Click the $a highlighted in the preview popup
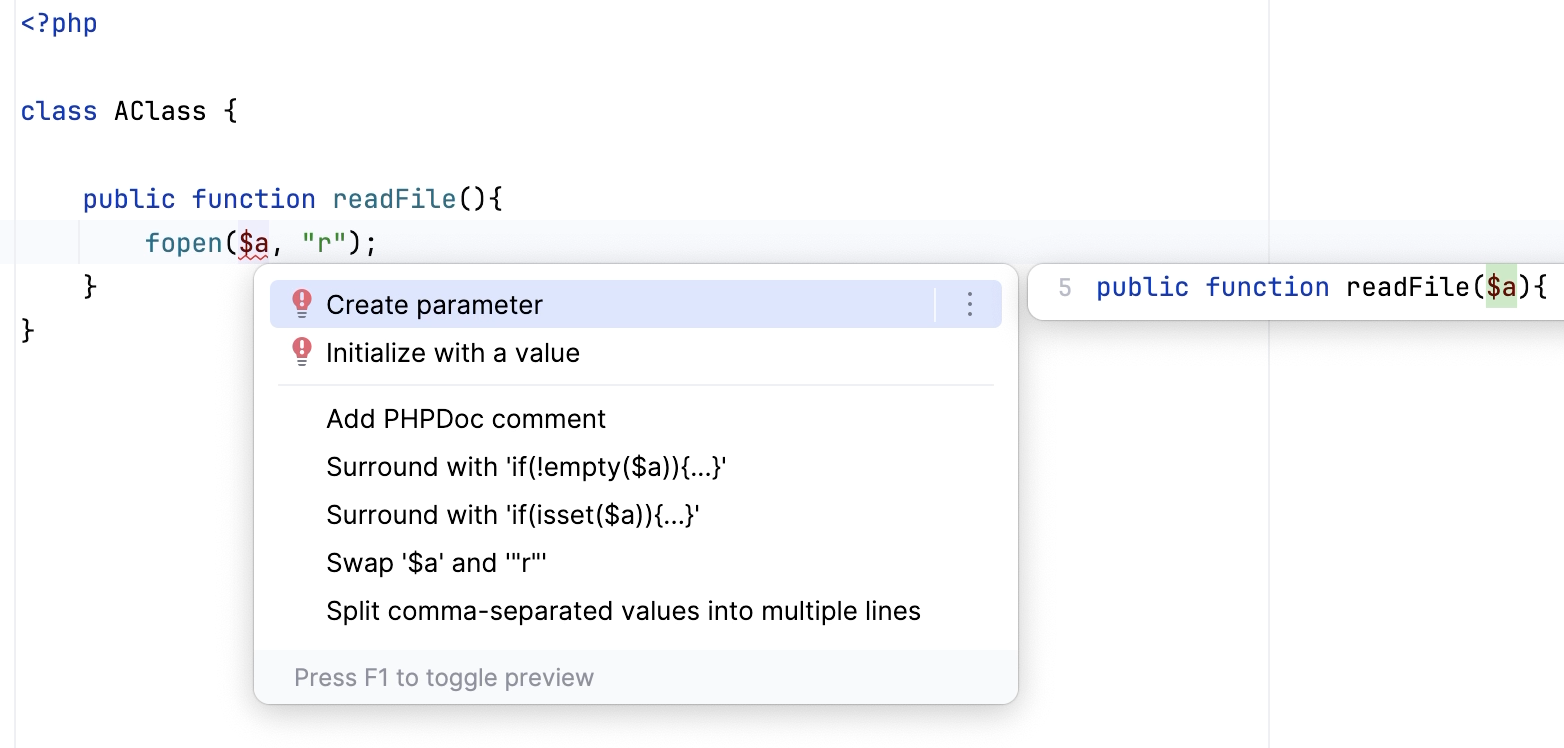1564x748 pixels. [x=1501, y=288]
